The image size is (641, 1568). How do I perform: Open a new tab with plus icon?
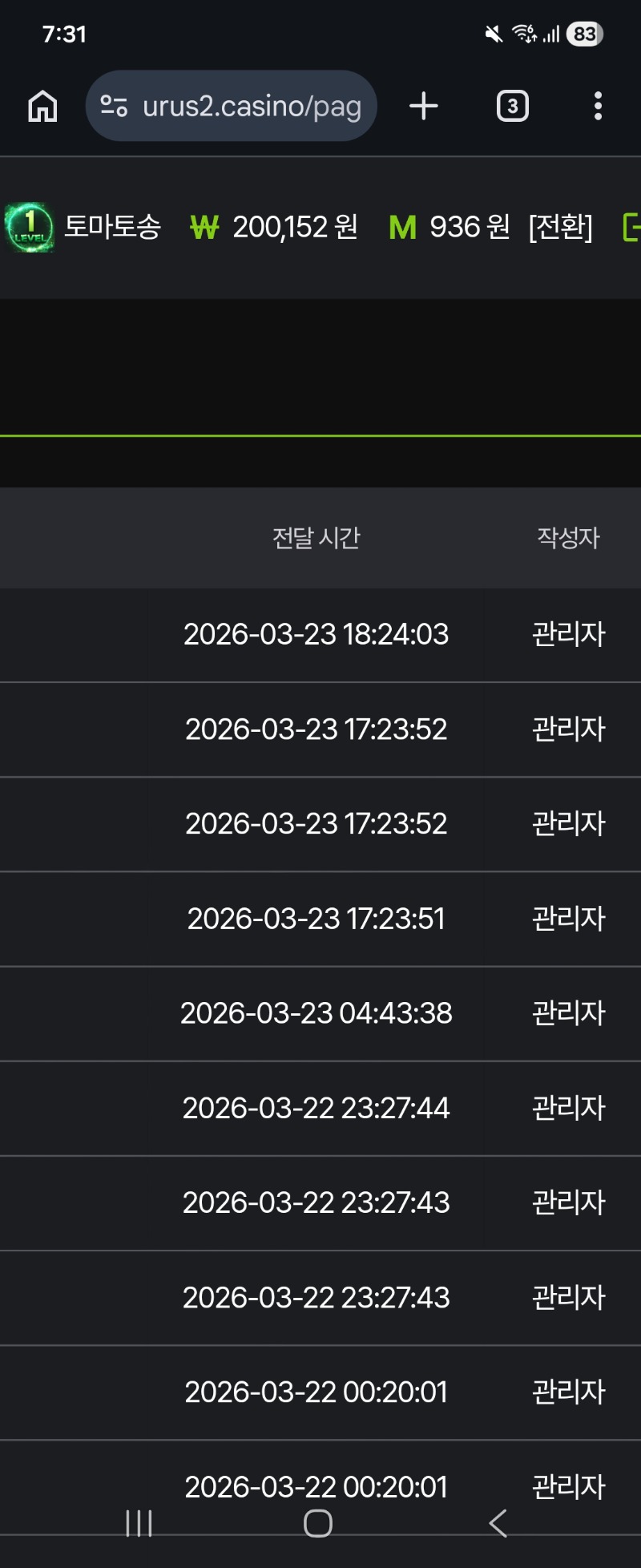(x=424, y=106)
